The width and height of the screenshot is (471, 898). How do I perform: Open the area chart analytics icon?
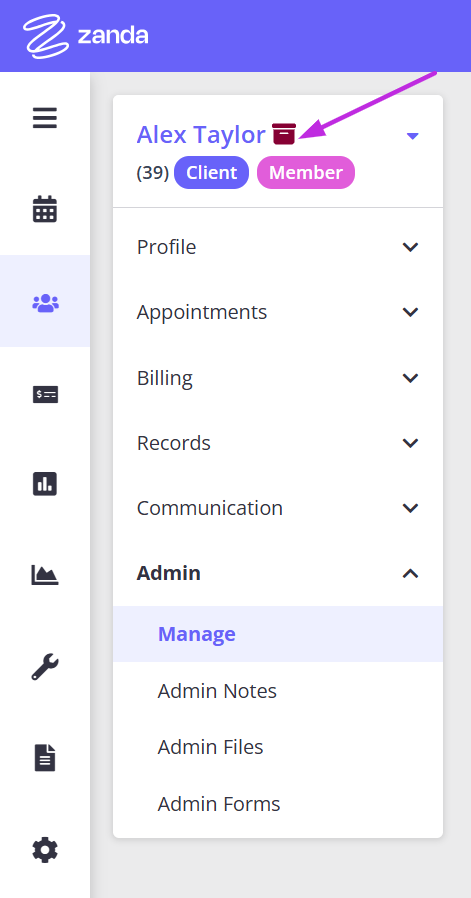pyautogui.click(x=45, y=574)
